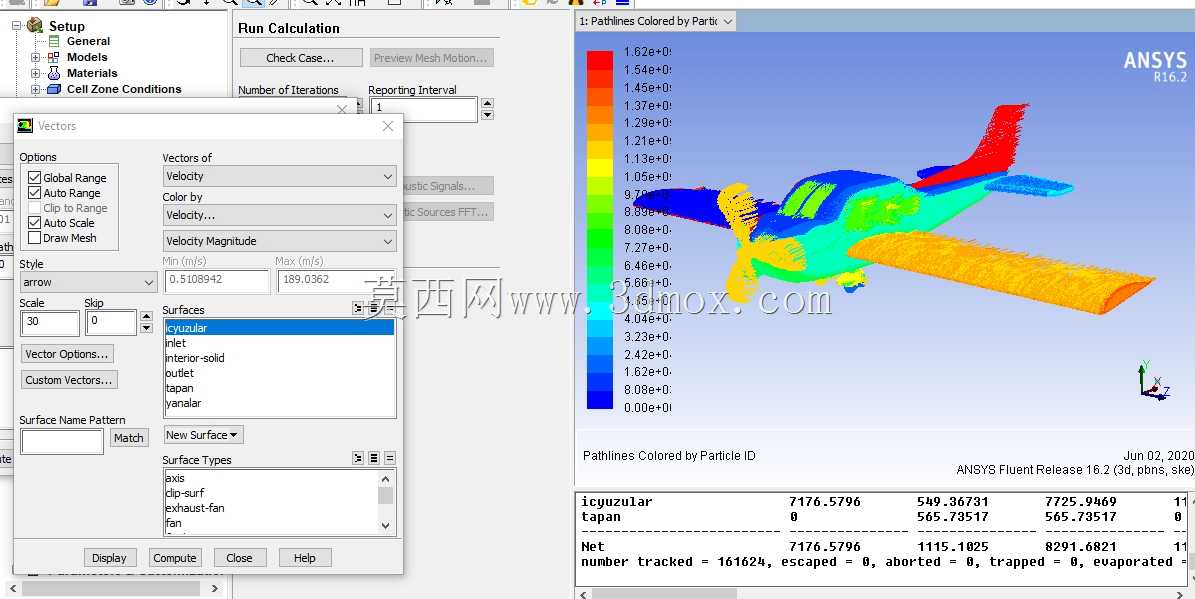The width and height of the screenshot is (1195, 599).
Task: Click the Materials flask icon
Action: [53, 73]
